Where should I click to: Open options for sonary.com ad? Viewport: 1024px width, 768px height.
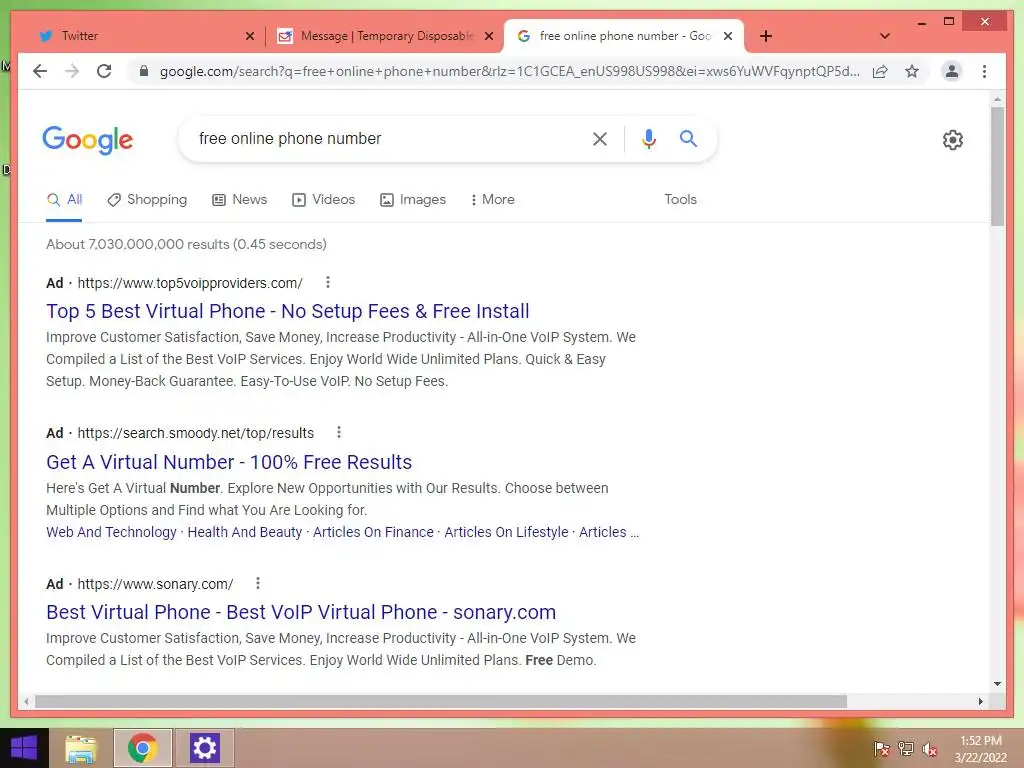click(258, 583)
